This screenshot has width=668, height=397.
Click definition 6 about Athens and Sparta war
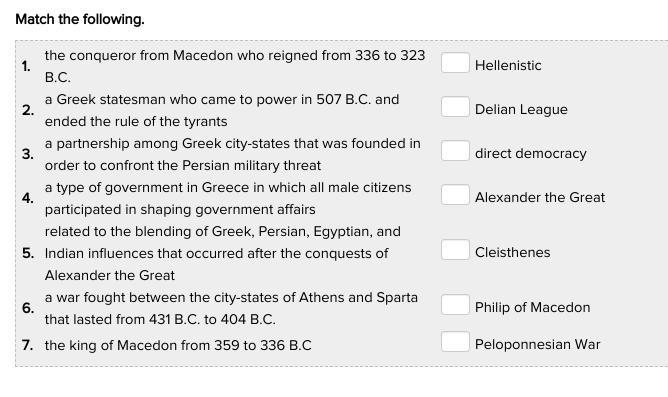point(231,308)
